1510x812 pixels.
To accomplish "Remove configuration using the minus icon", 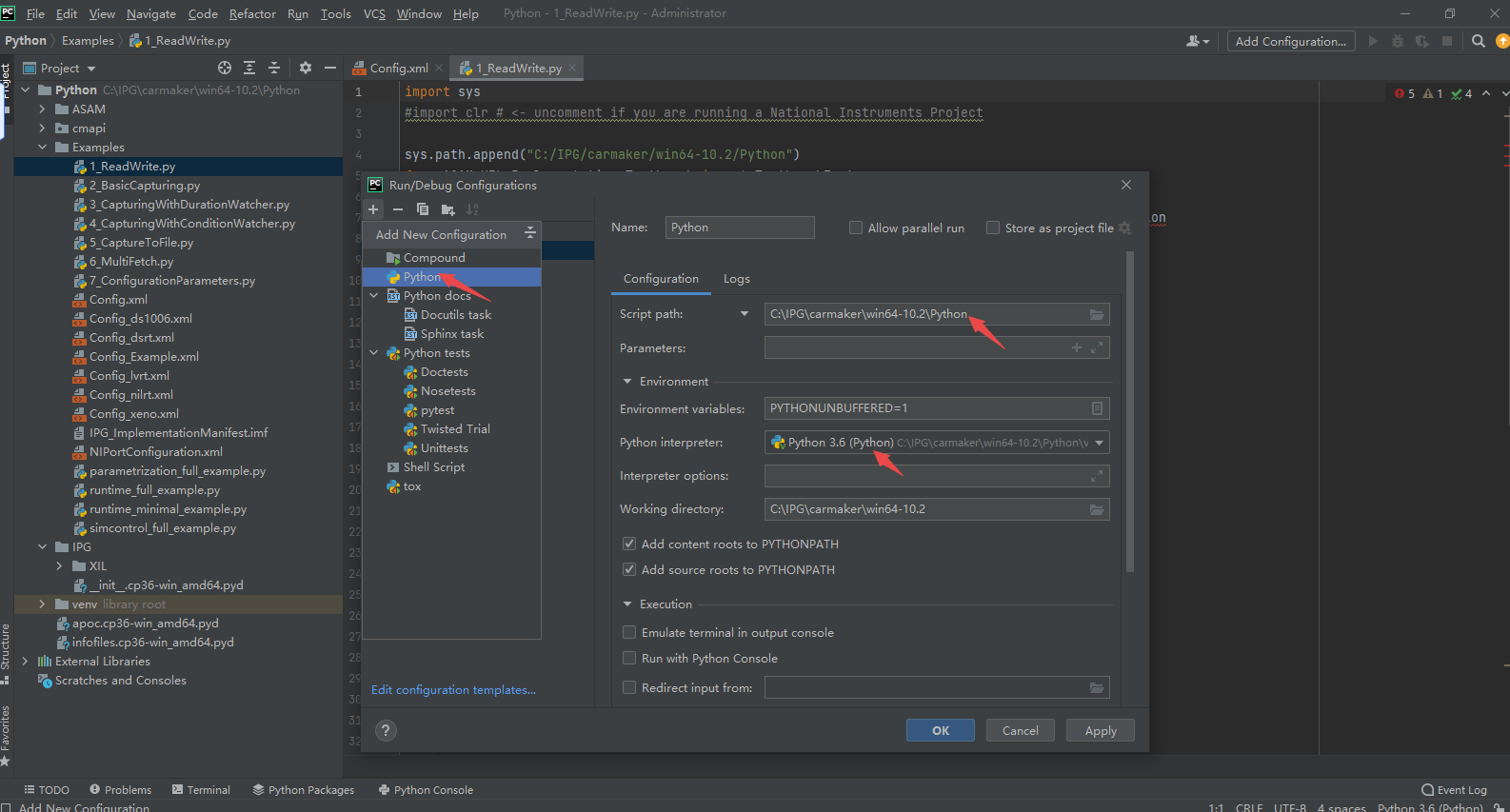I will click(x=398, y=209).
